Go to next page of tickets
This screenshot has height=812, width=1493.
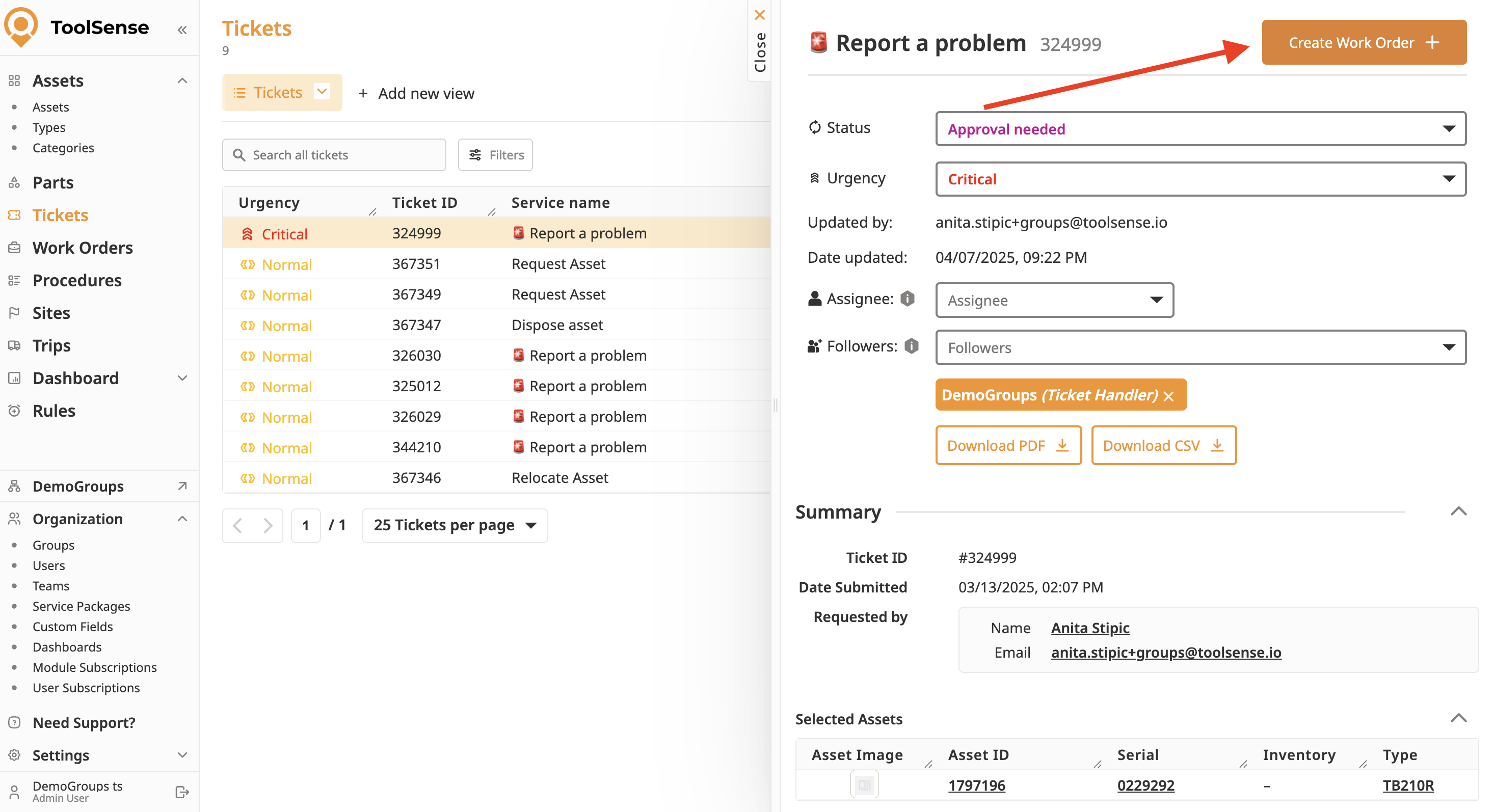[x=267, y=525]
